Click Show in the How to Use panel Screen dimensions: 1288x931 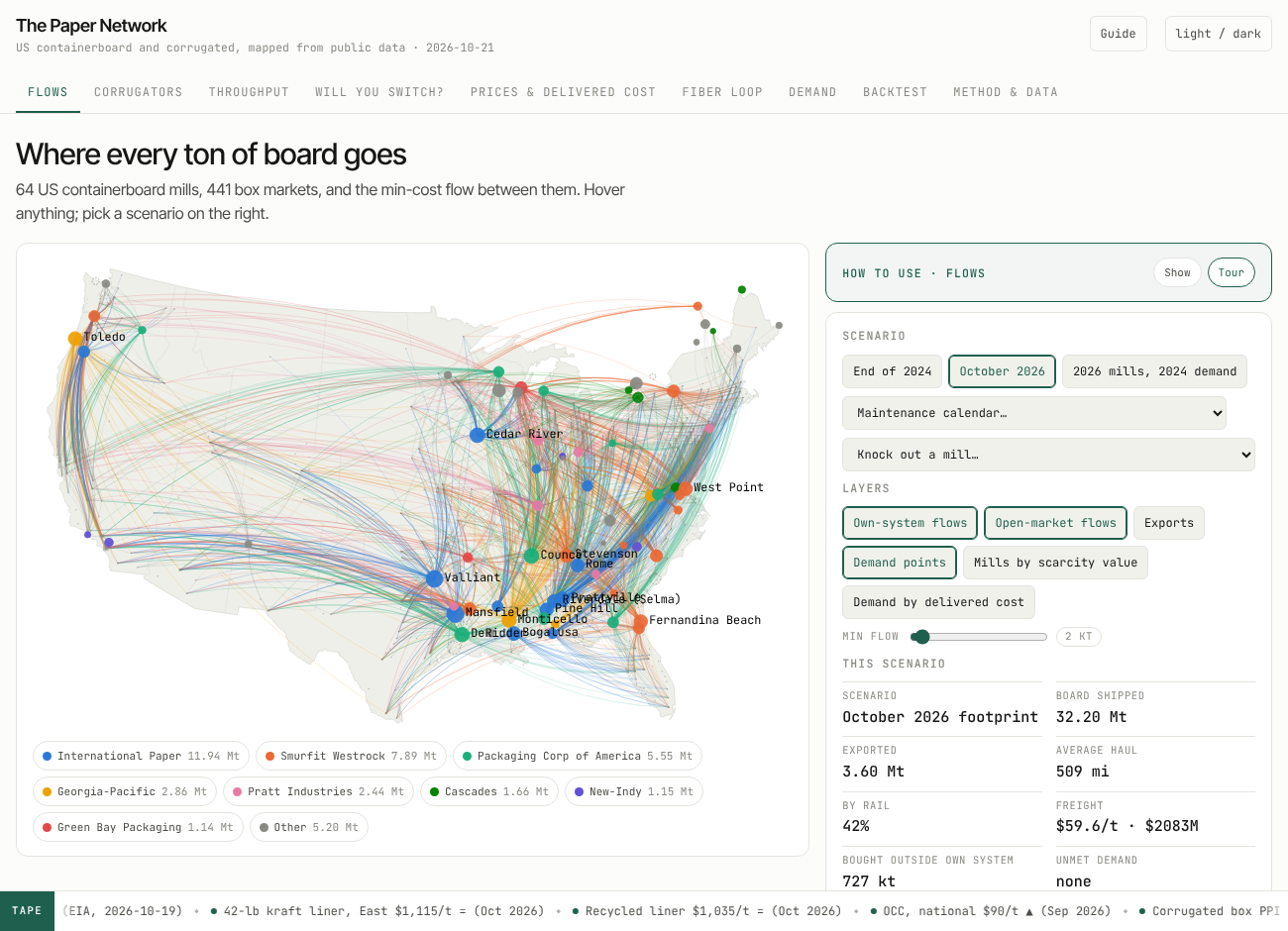pyautogui.click(x=1178, y=272)
